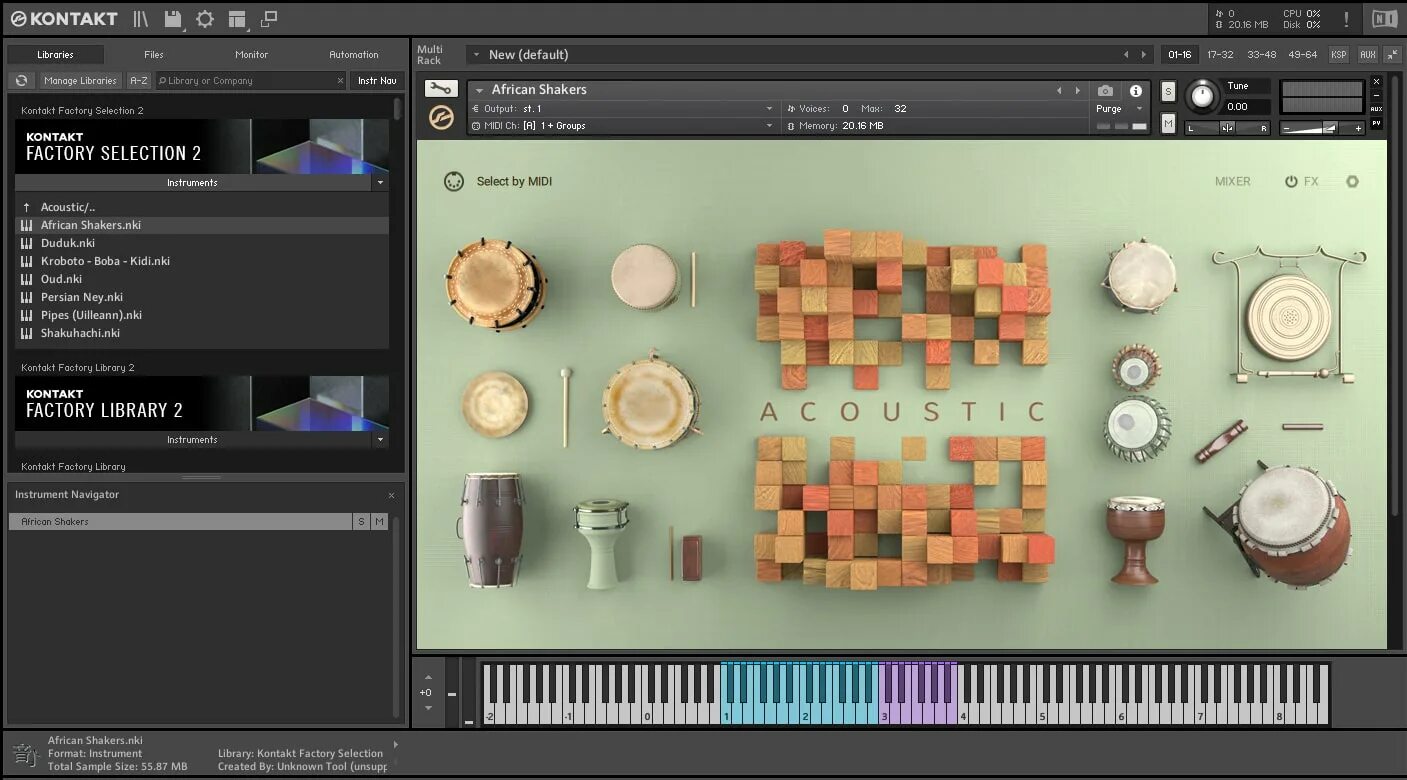Toggle KSP multi script editor

pyautogui.click(x=1338, y=54)
